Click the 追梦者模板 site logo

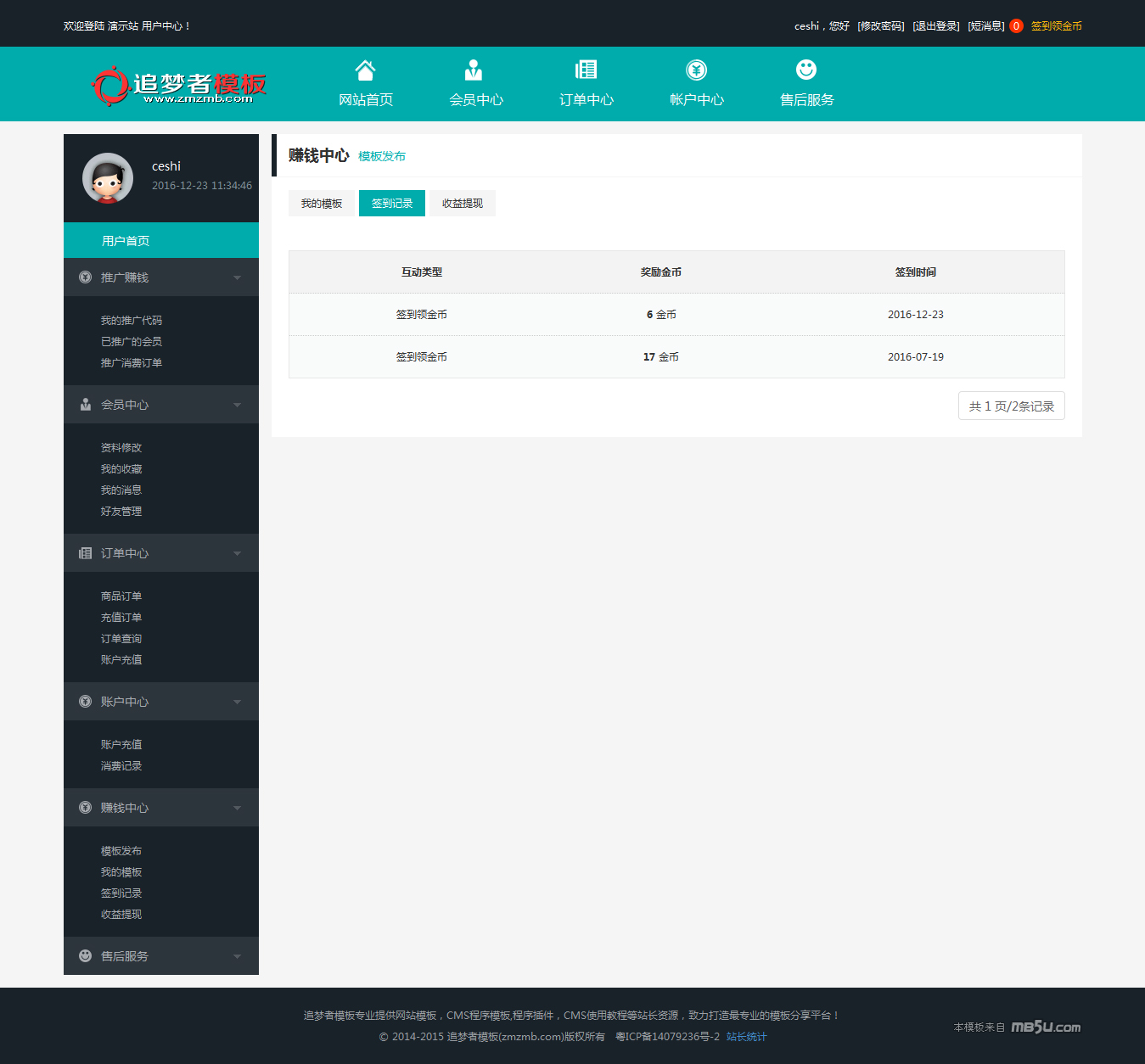tap(179, 86)
